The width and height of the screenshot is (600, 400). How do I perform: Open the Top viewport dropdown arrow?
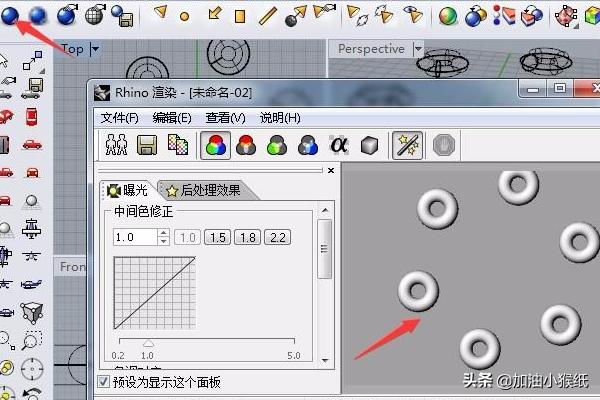96,49
